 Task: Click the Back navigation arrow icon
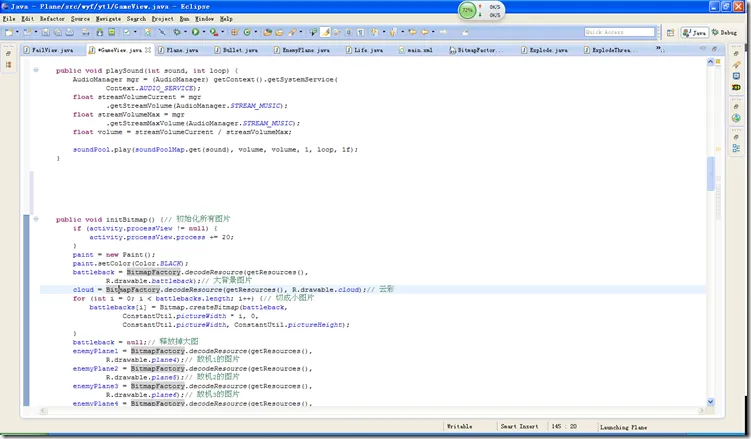coord(425,32)
